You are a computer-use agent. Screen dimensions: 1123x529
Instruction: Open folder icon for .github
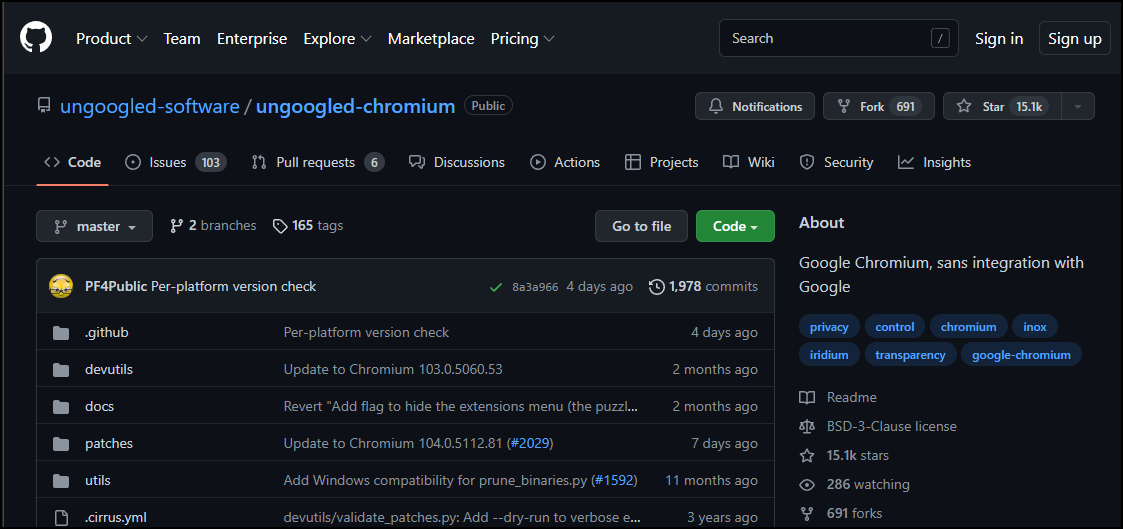tap(61, 333)
